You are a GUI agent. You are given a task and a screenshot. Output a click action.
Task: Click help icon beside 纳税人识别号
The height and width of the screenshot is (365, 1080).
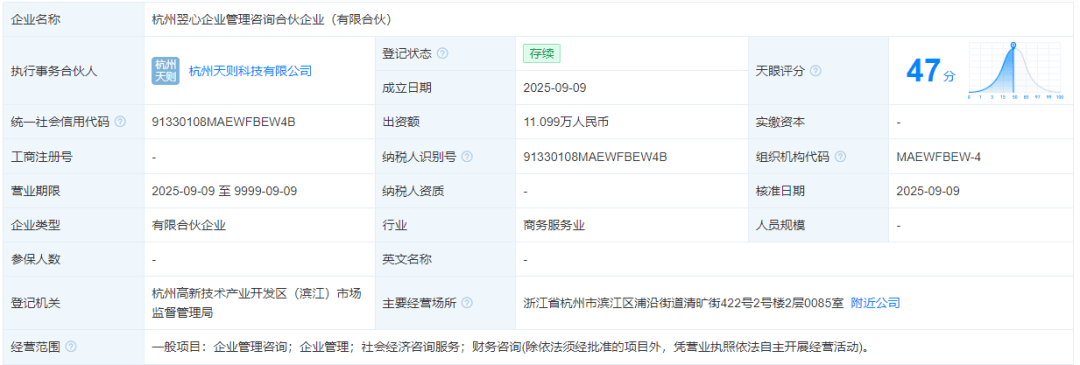click(467, 156)
